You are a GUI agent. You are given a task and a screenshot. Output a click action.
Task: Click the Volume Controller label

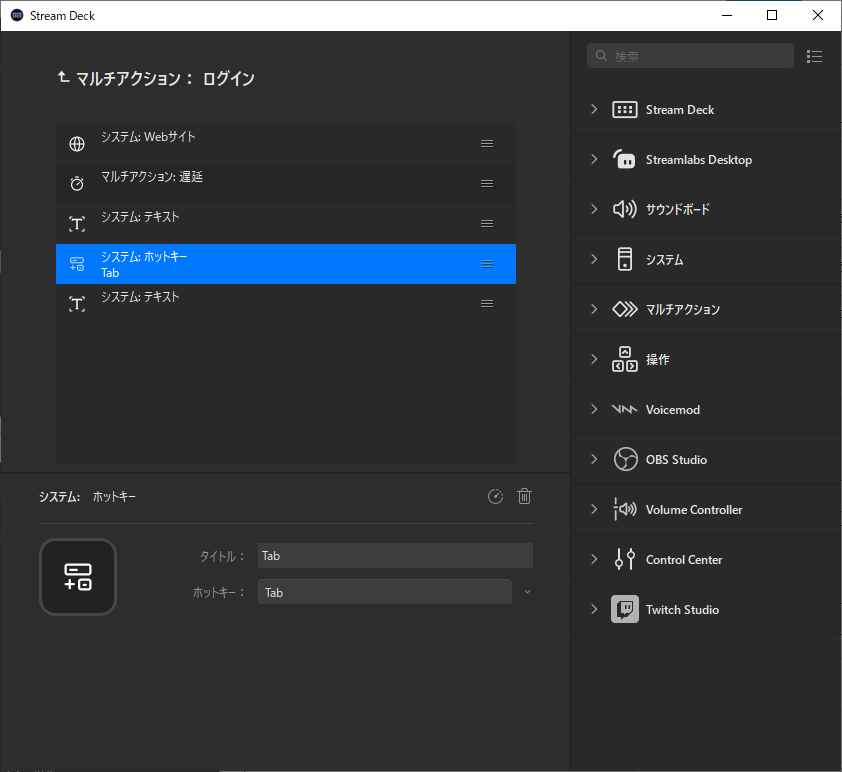694,509
